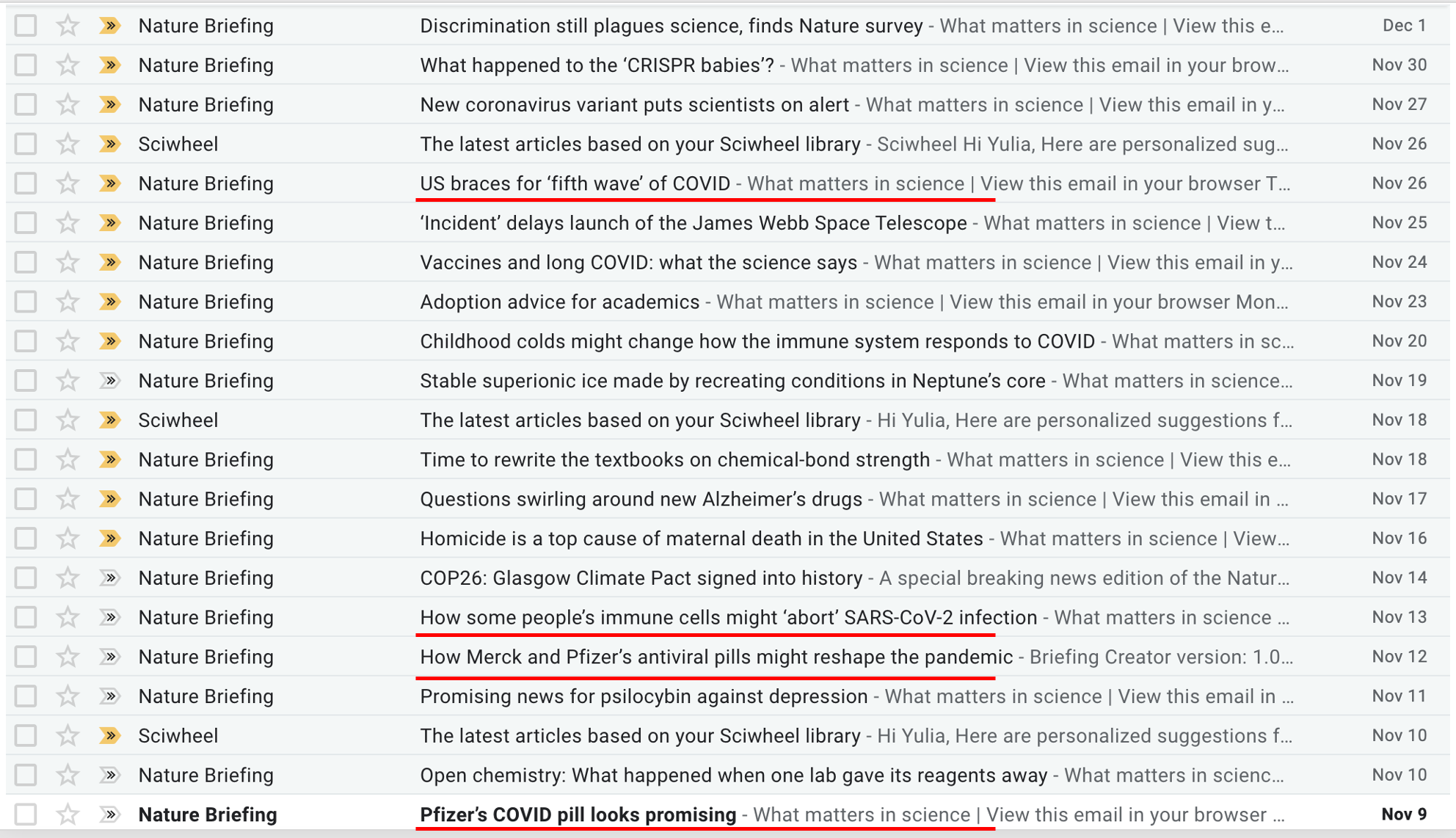The height and width of the screenshot is (838, 1456).
Task: Click importance marker on Alzheimer's drugs email
Action: pos(110,499)
